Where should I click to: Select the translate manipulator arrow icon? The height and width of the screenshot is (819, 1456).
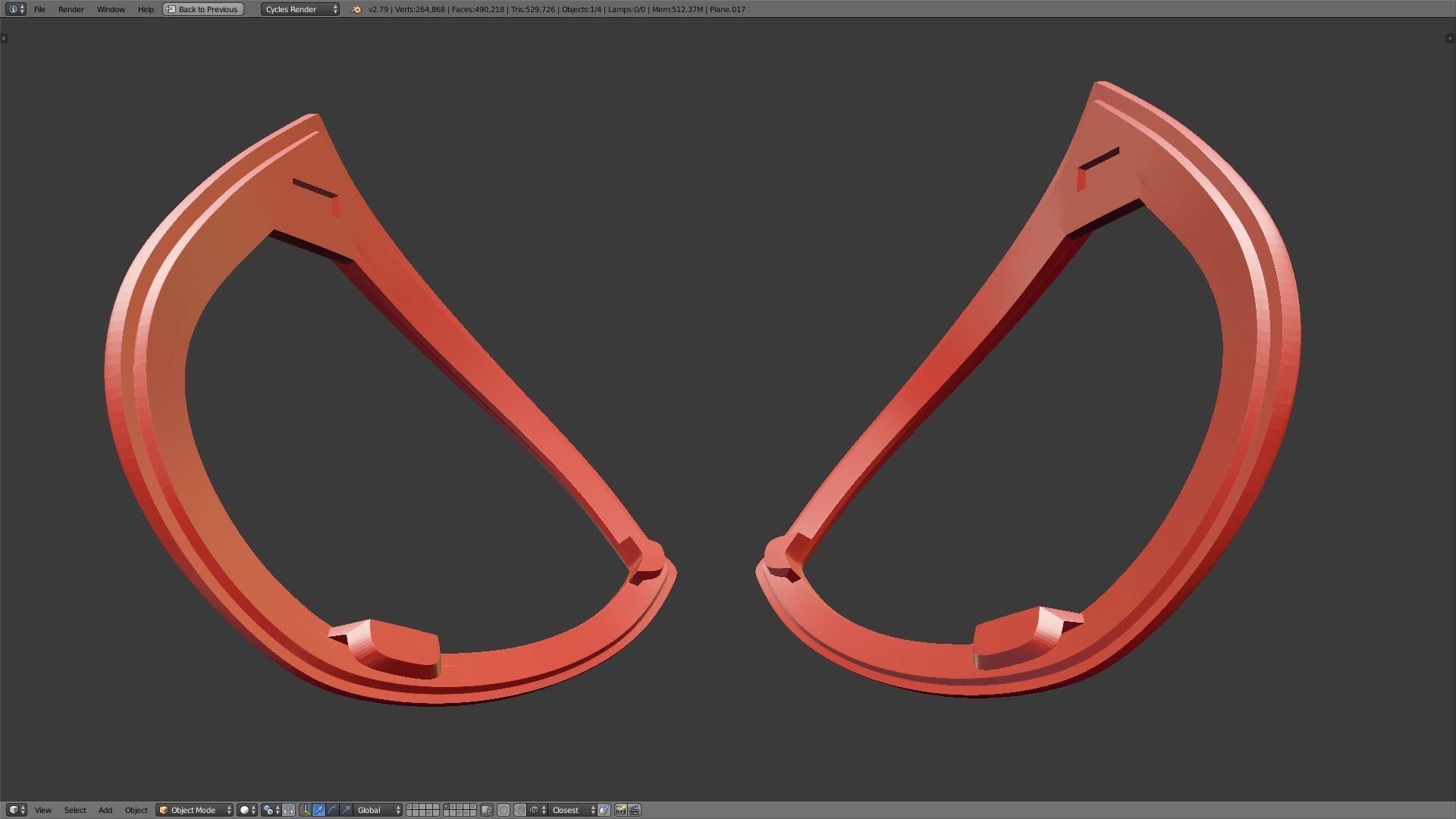point(318,810)
